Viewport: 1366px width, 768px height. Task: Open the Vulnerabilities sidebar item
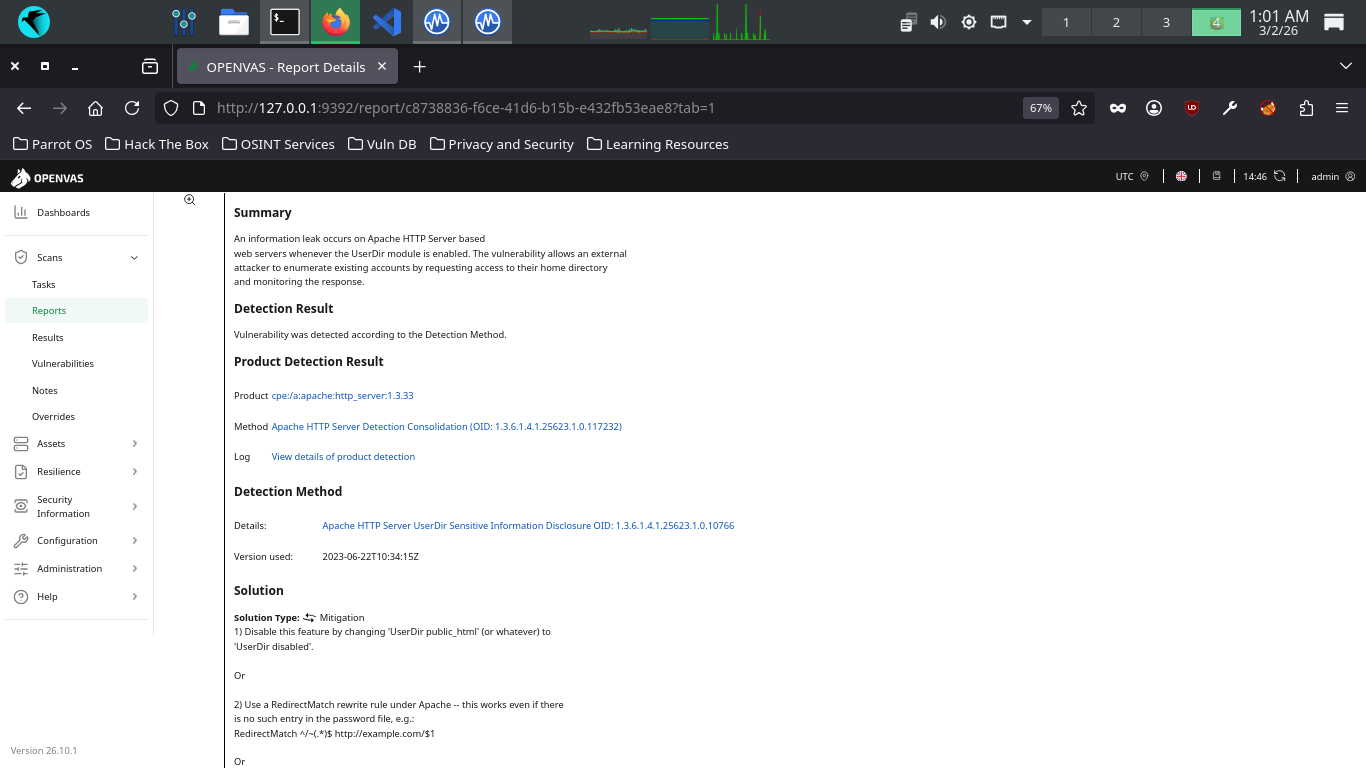63,364
